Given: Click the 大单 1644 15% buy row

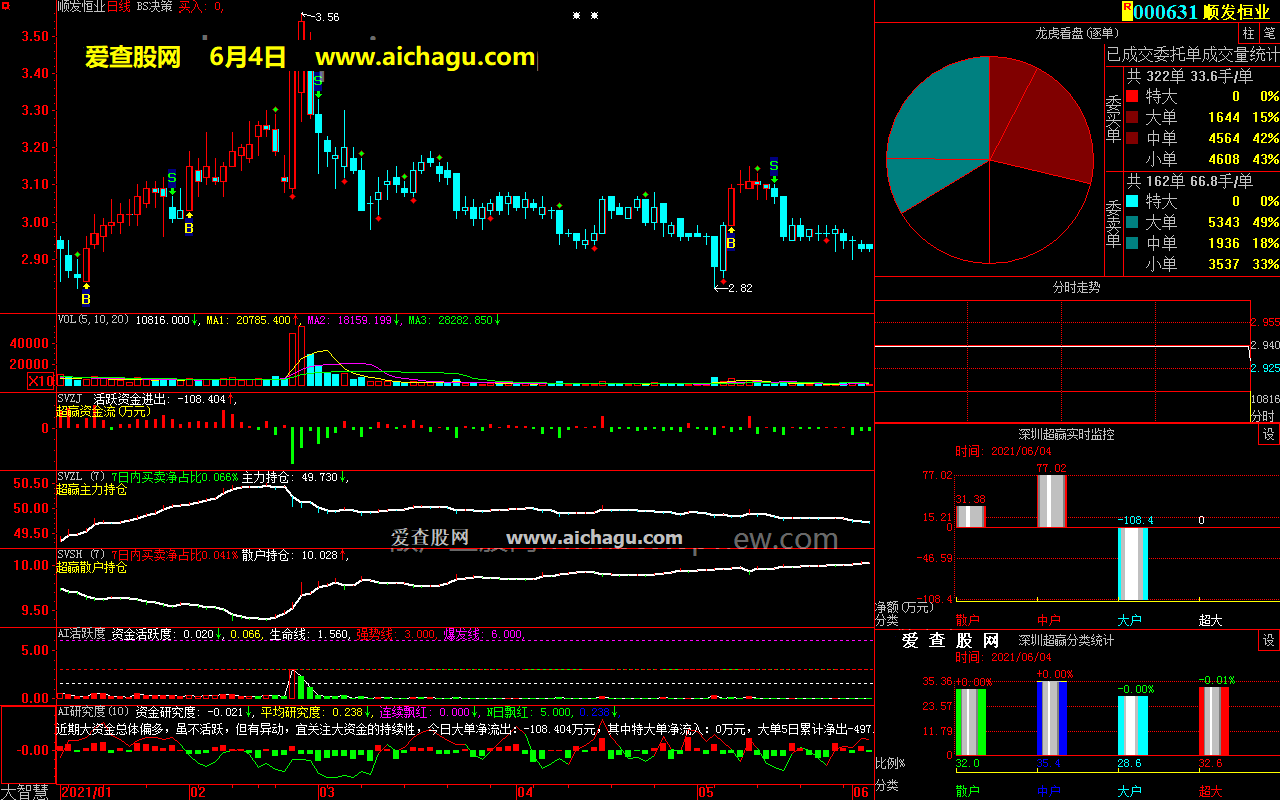Looking at the screenshot, I should tap(1202, 118).
